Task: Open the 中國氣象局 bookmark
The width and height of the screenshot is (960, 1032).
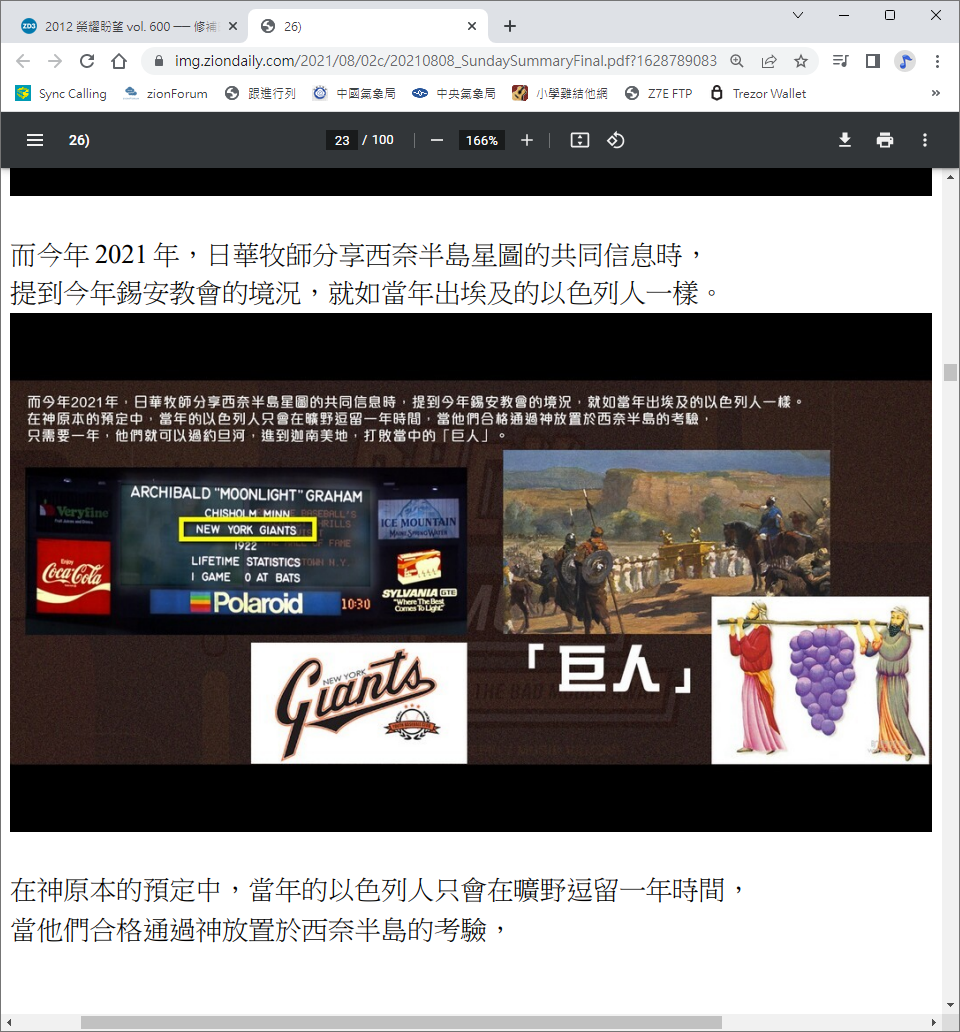Action: pyautogui.click(x=354, y=93)
